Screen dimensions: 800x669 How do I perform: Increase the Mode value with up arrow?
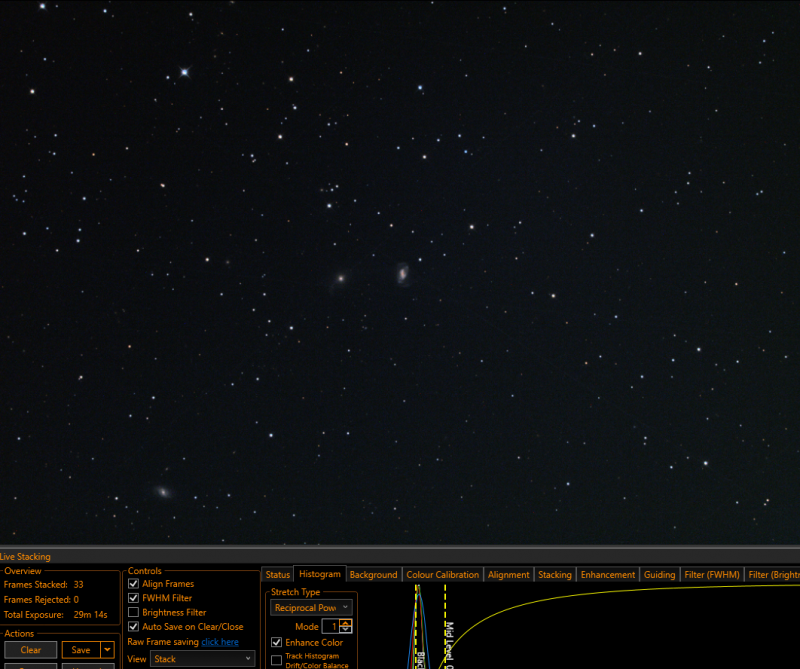(346, 623)
